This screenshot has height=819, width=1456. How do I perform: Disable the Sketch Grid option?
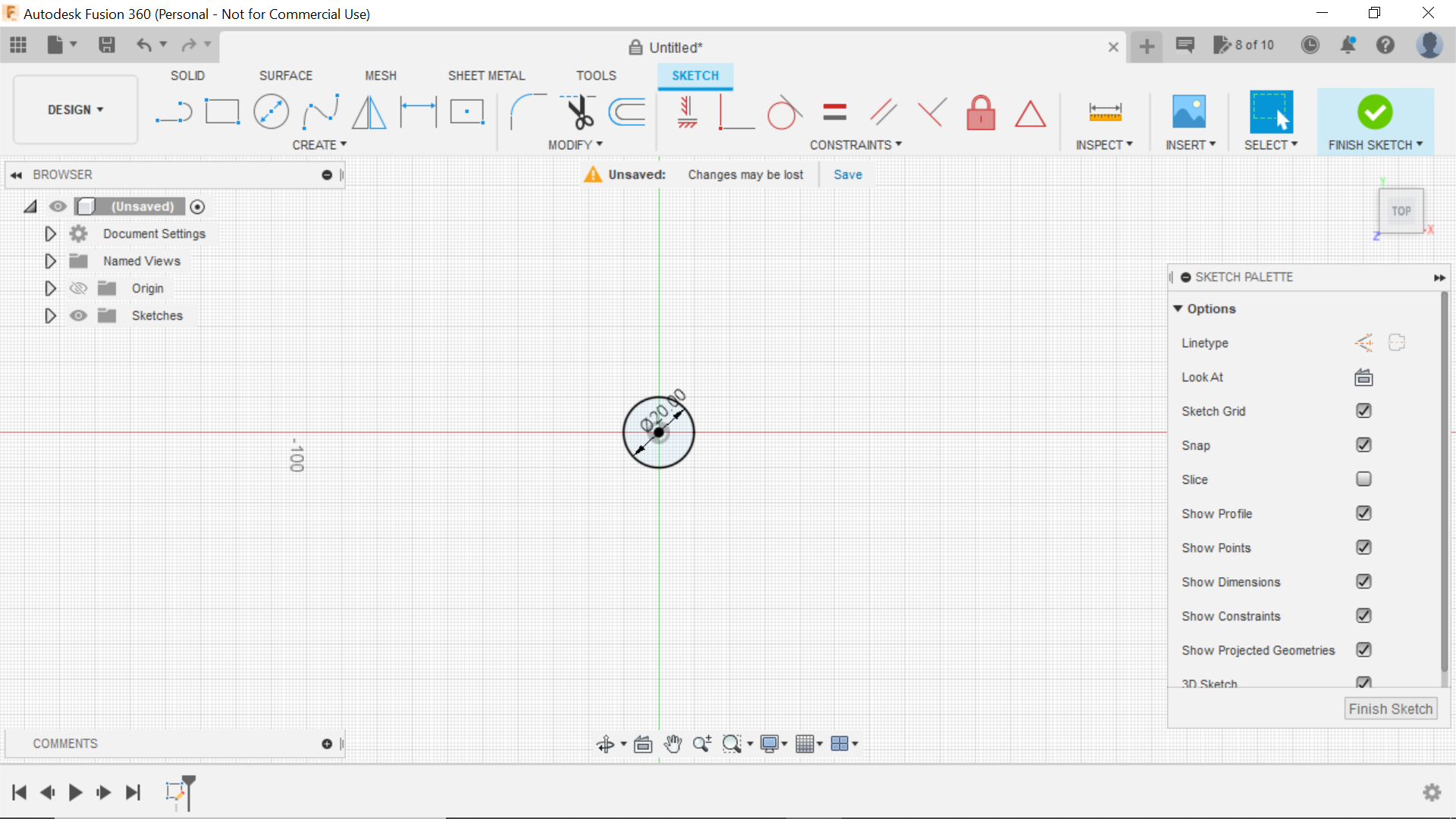coord(1363,410)
